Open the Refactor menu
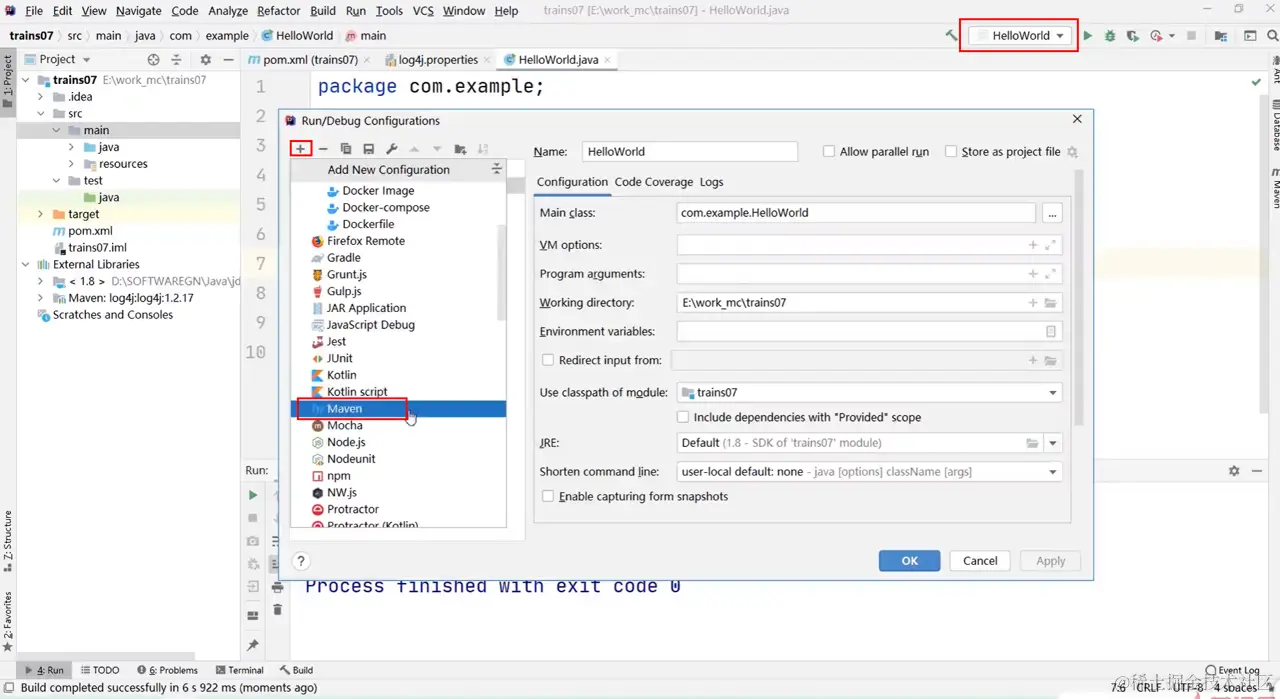The image size is (1280, 699). (x=278, y=10)
